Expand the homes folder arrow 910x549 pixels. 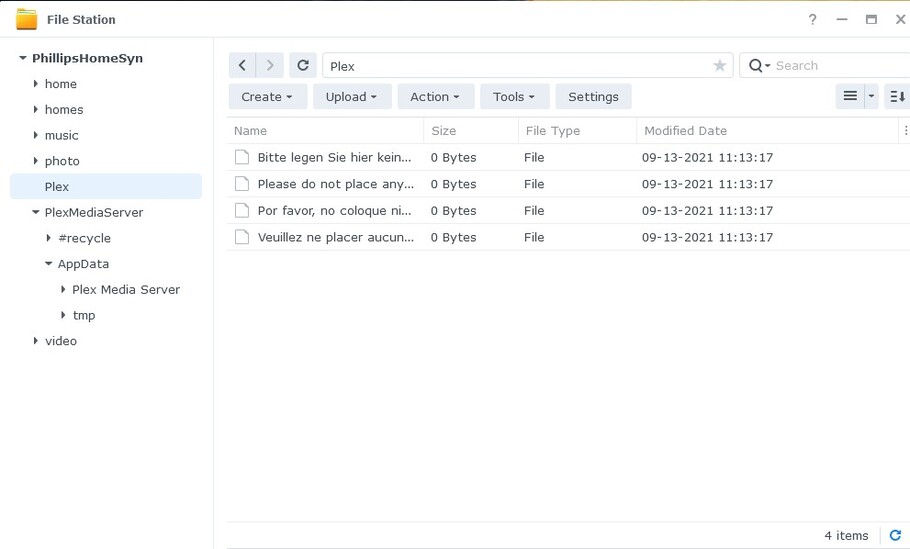[x=35, y=109]
